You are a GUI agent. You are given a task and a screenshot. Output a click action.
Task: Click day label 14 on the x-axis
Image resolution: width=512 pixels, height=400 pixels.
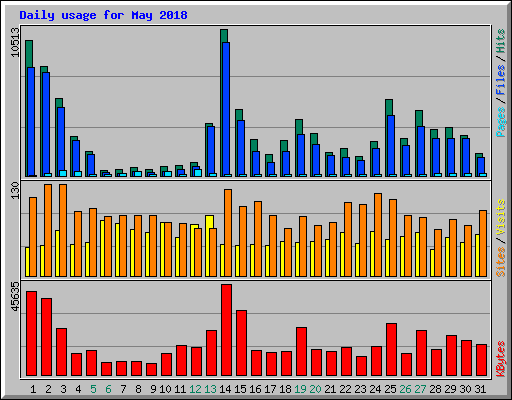point(225,389)
